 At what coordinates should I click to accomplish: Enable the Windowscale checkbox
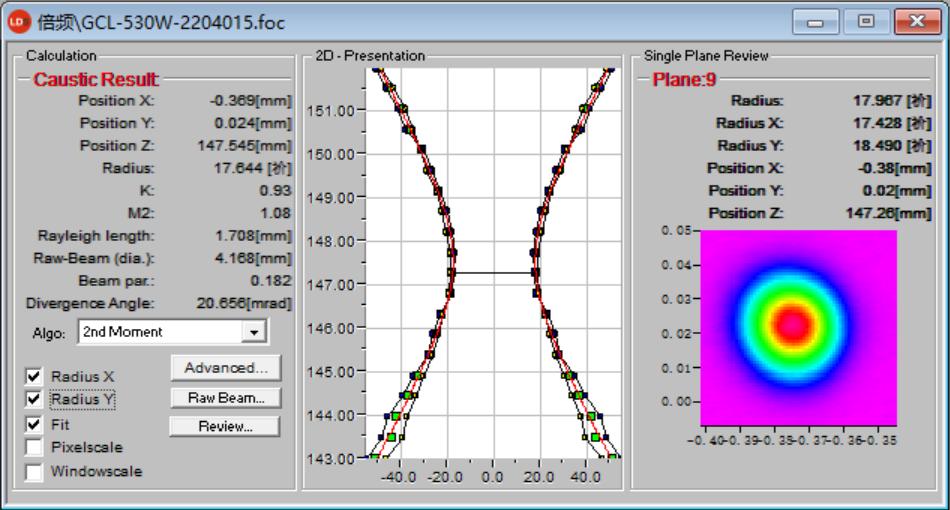click(x=35, y=472)
